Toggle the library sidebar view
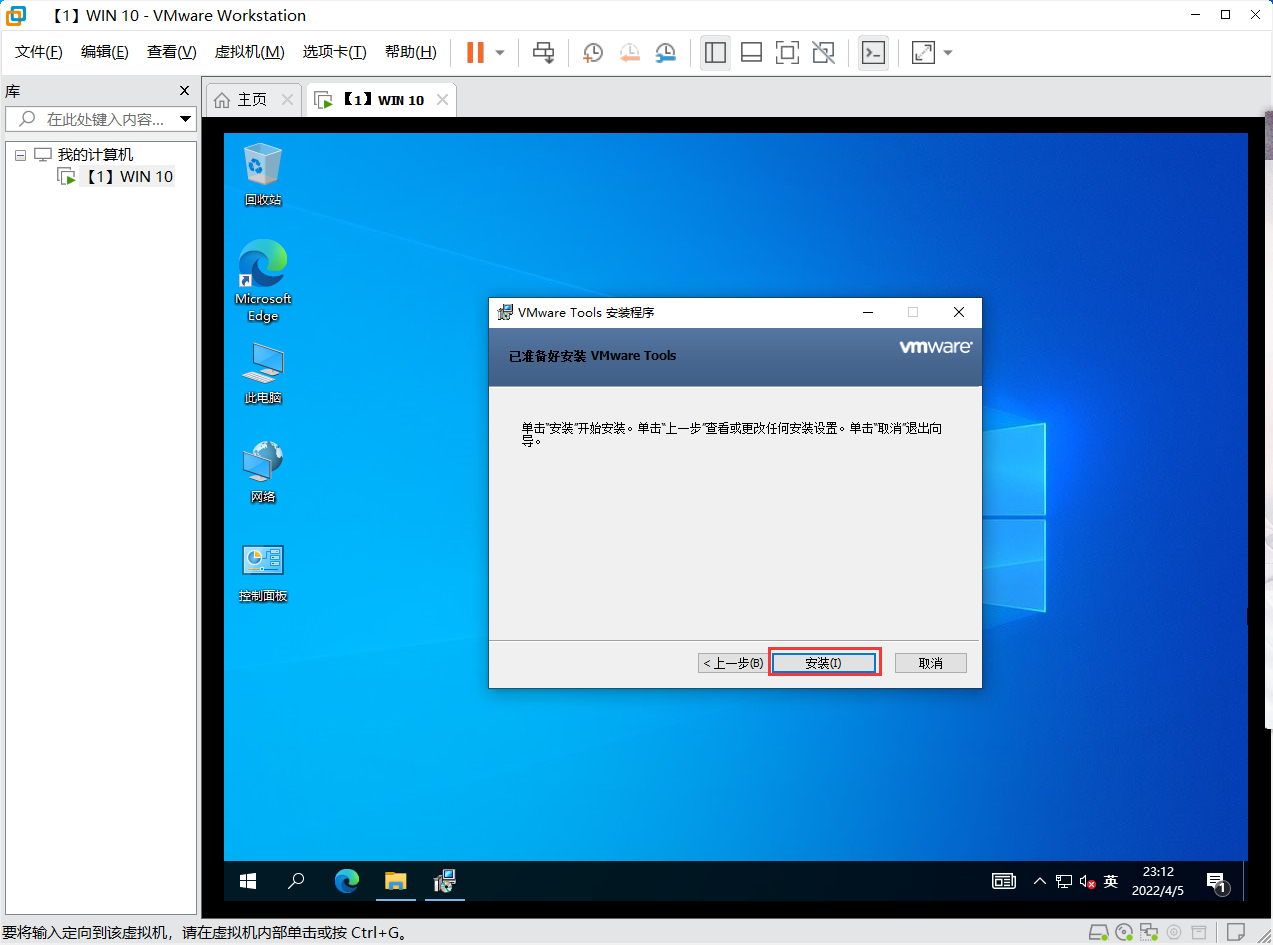 715,52
